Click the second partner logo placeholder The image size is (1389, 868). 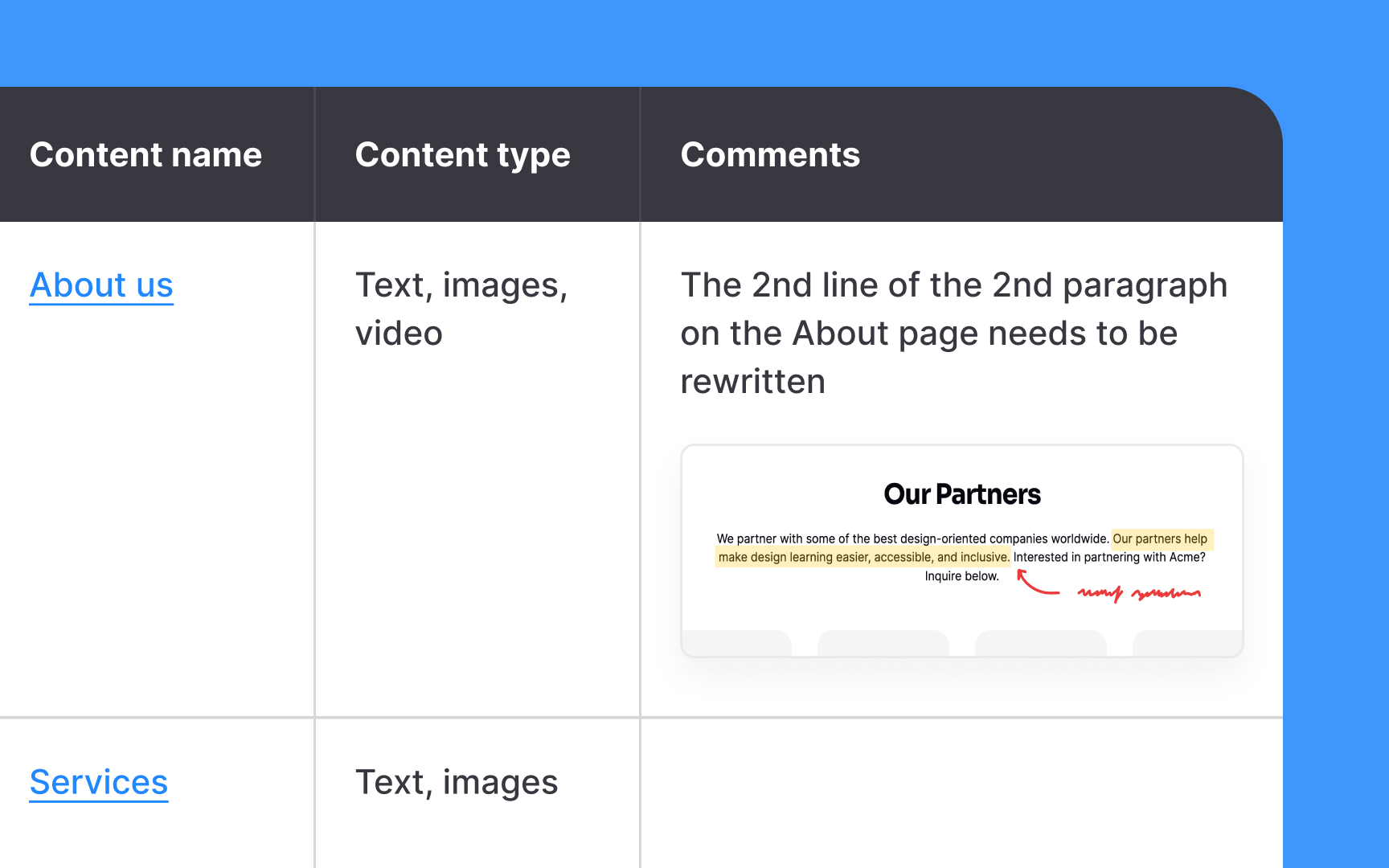click(883, 643)
